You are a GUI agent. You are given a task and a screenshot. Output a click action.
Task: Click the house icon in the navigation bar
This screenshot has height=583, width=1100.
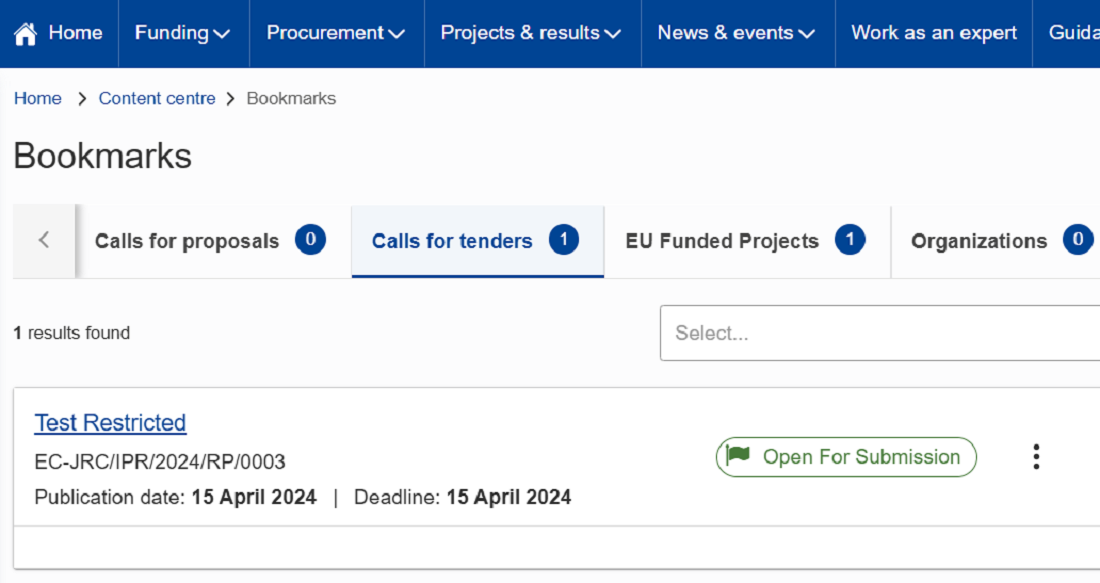(25, 33)
